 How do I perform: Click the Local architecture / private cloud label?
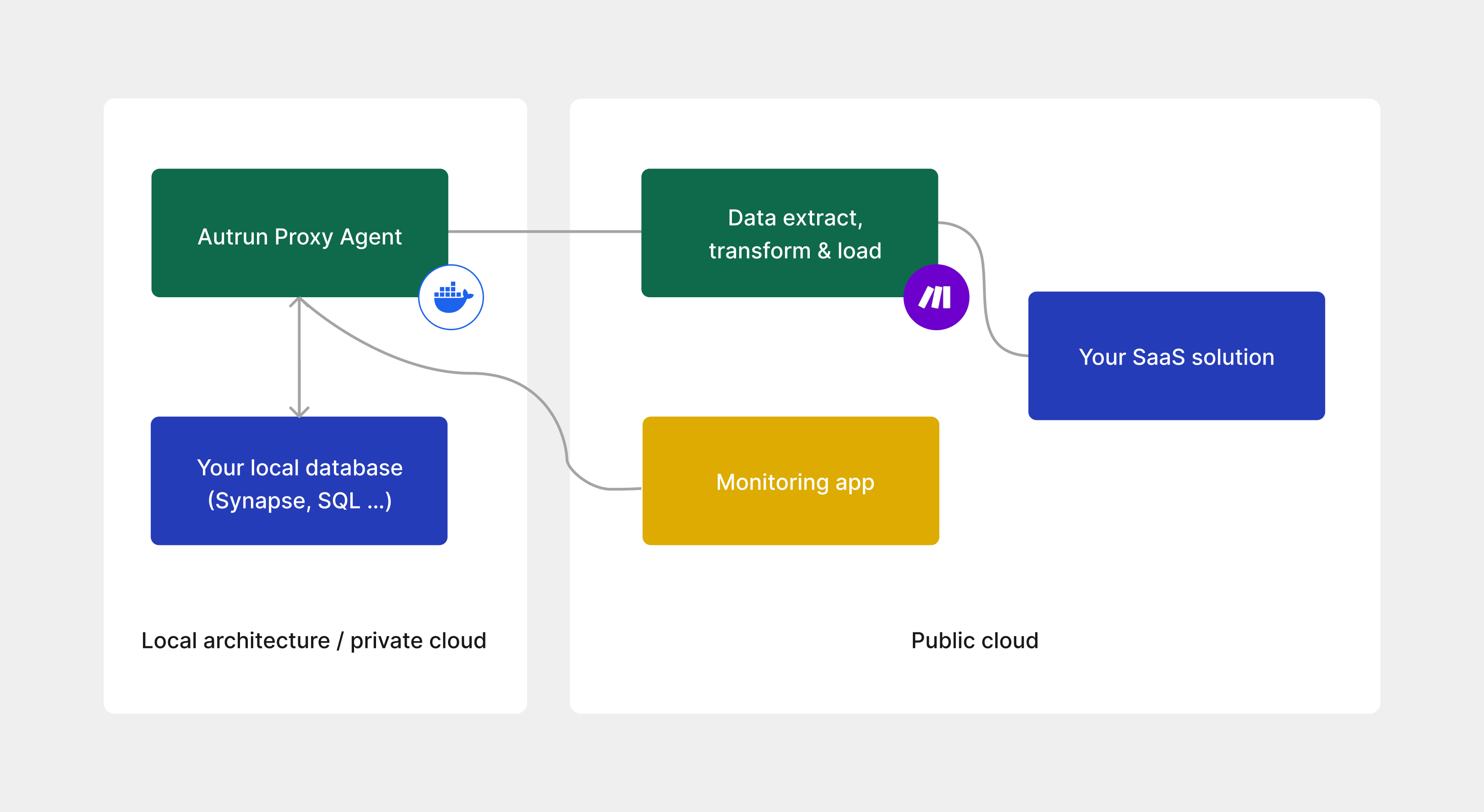314,640
